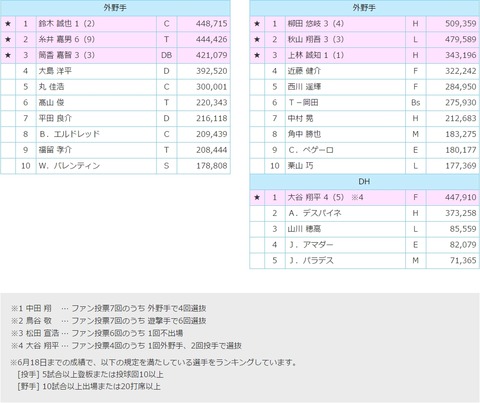Click player name 丸 佳浩
Screen dimensions: 480x403
pyautogui.click(x=51, y=87)
